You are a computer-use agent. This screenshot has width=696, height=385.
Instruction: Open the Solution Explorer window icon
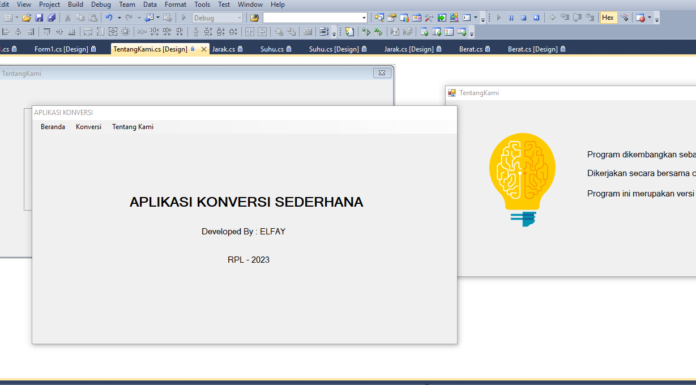(379, 18)
